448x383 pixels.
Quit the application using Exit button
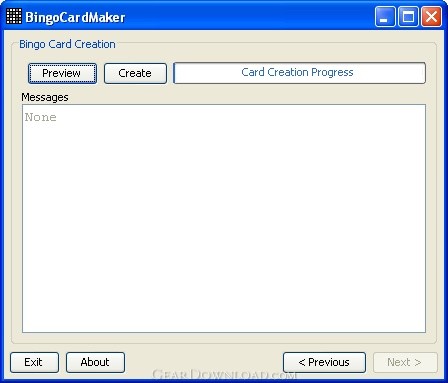[x=34, y=362]
